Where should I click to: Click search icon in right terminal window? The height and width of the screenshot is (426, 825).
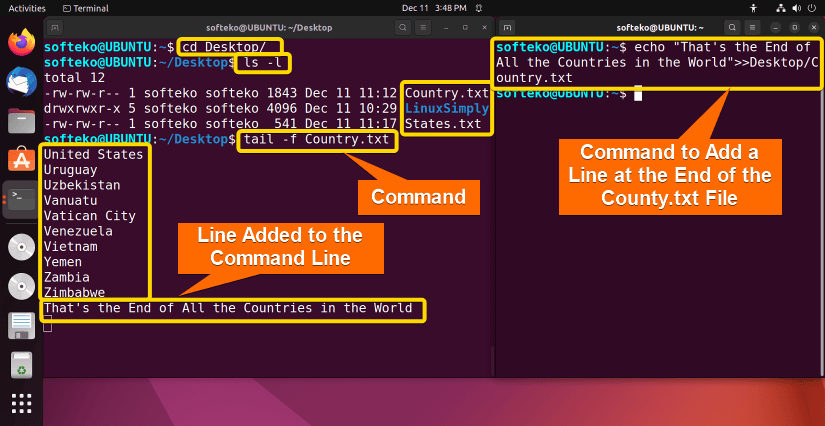pyautogui.click(x=732, y=27)
